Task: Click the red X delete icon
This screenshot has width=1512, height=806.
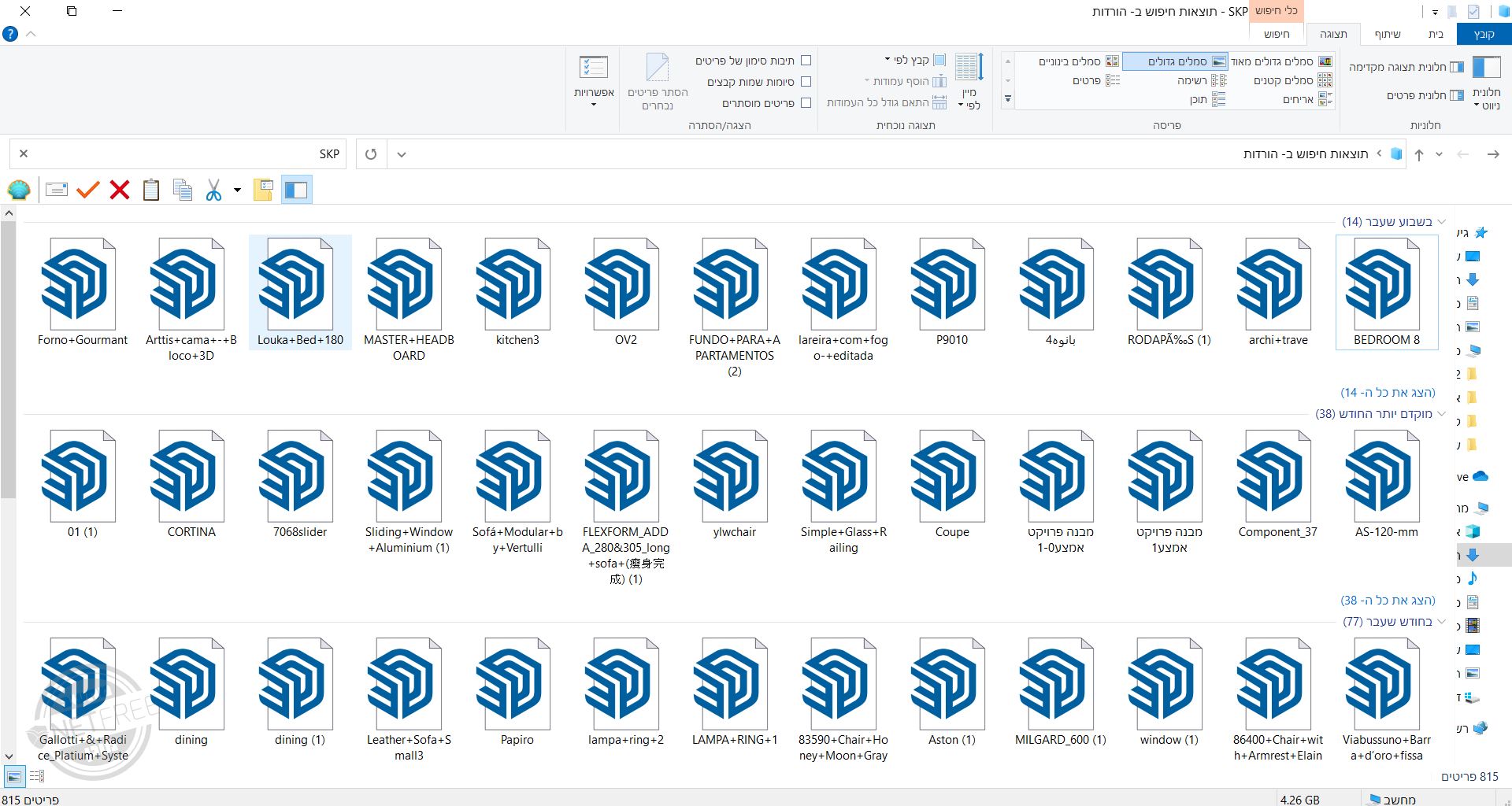Action: (120, 190)
